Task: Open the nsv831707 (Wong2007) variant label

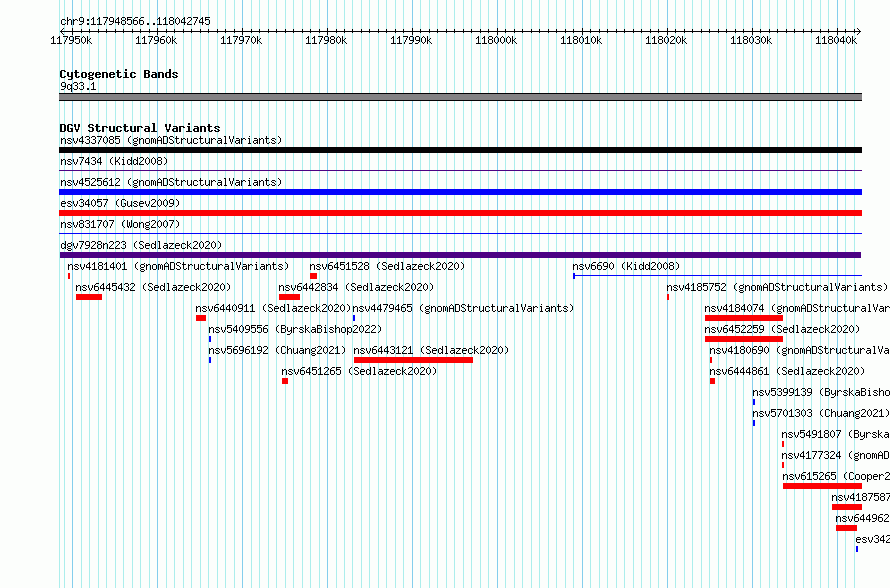Action: tap(120, 224)
